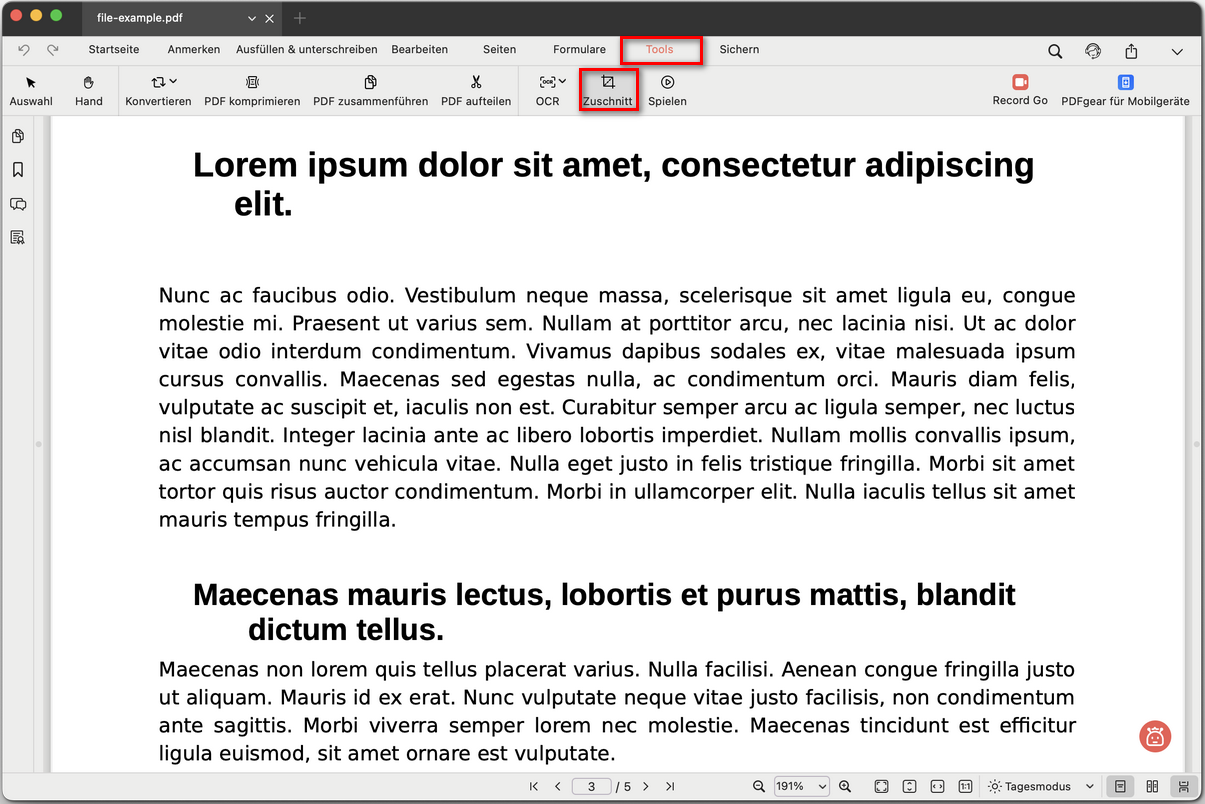The height and width of the screenshot is (804, 1205).
Task: Click the page number input field
Action: coord(592,787)
